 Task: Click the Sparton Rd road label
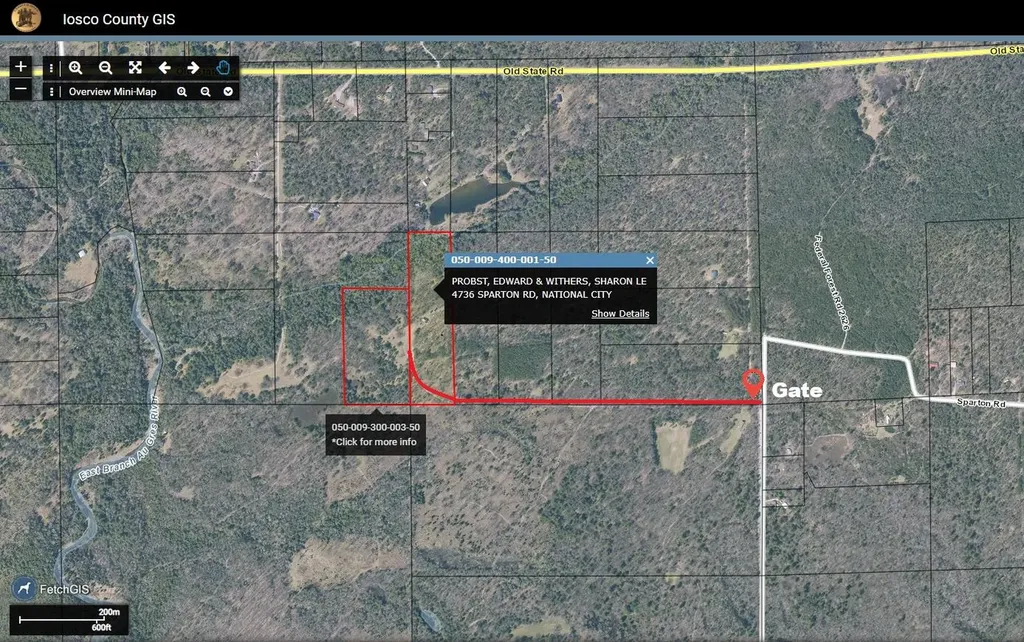tap(981, 403)
